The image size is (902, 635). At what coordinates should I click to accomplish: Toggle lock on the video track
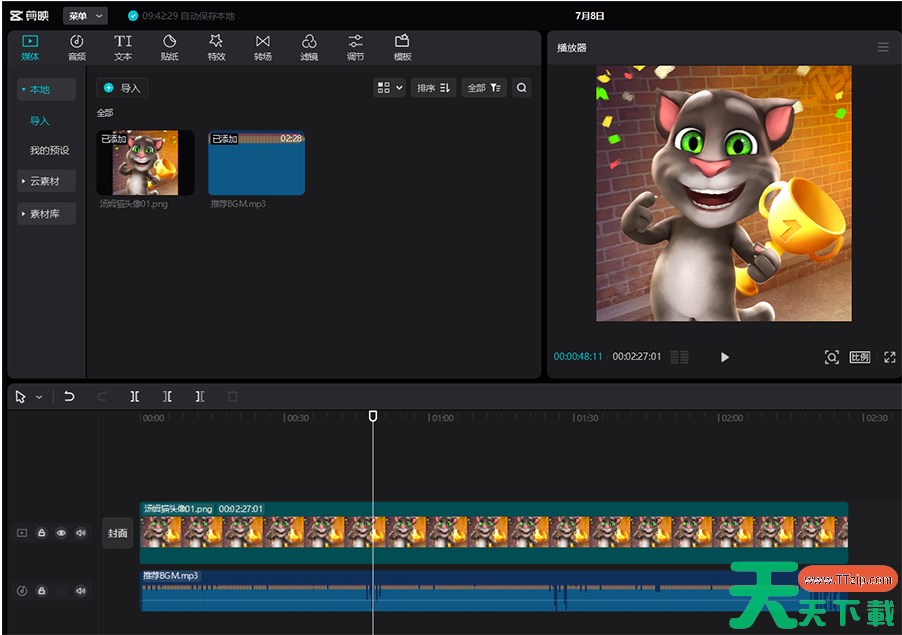pyautogui.click(x=42, y=534)
